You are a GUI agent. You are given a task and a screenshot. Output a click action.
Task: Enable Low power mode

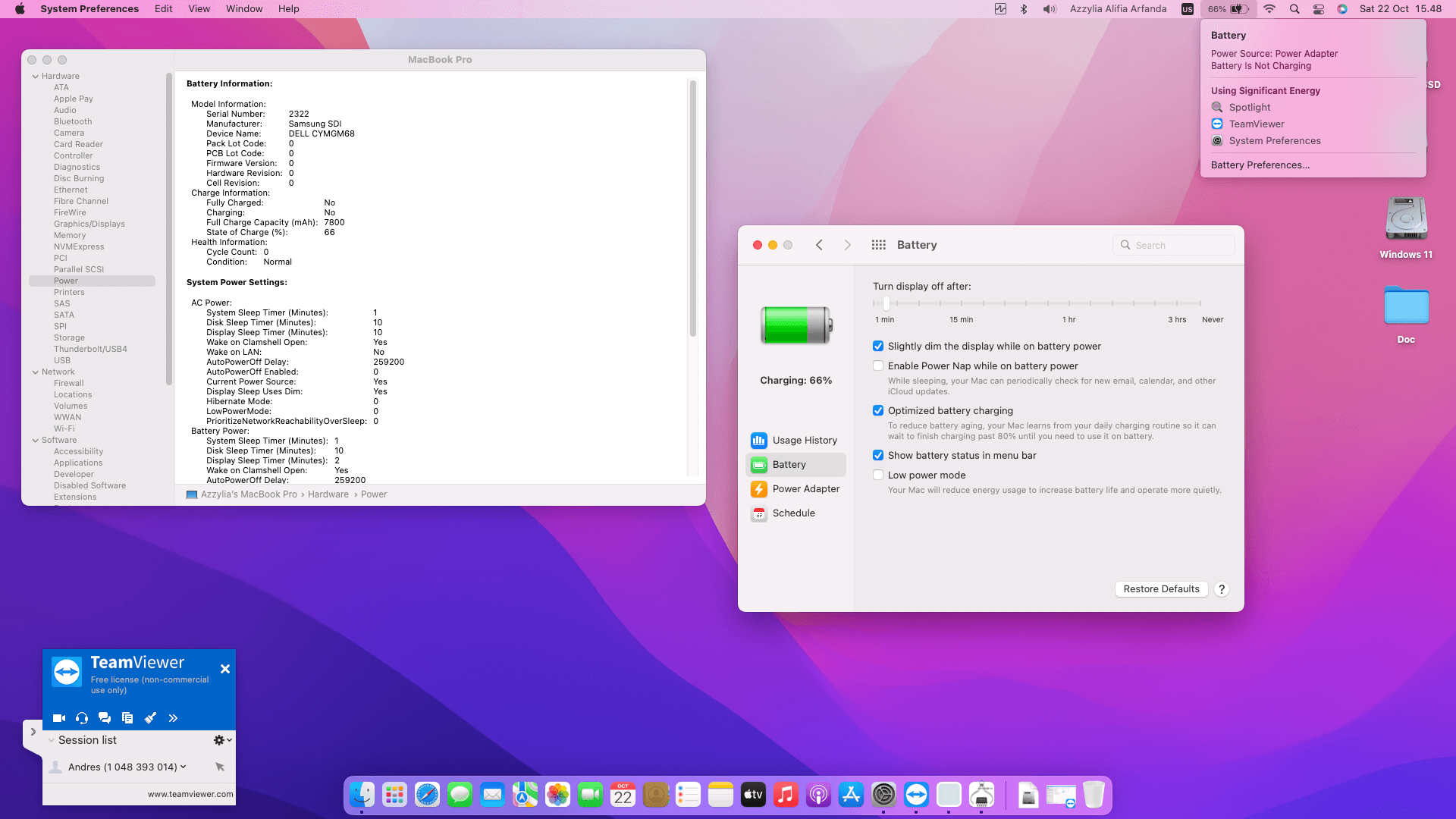[878, 475]
